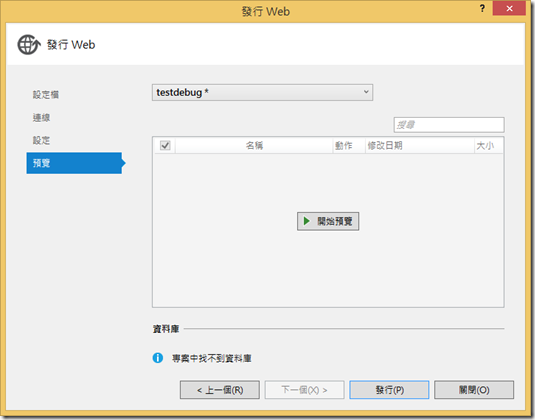Image resolution: width=535 pixels, height=420 pixels.
Task: Click the green play arrow on 開始預覽
Action: click(x=307, y=221)
